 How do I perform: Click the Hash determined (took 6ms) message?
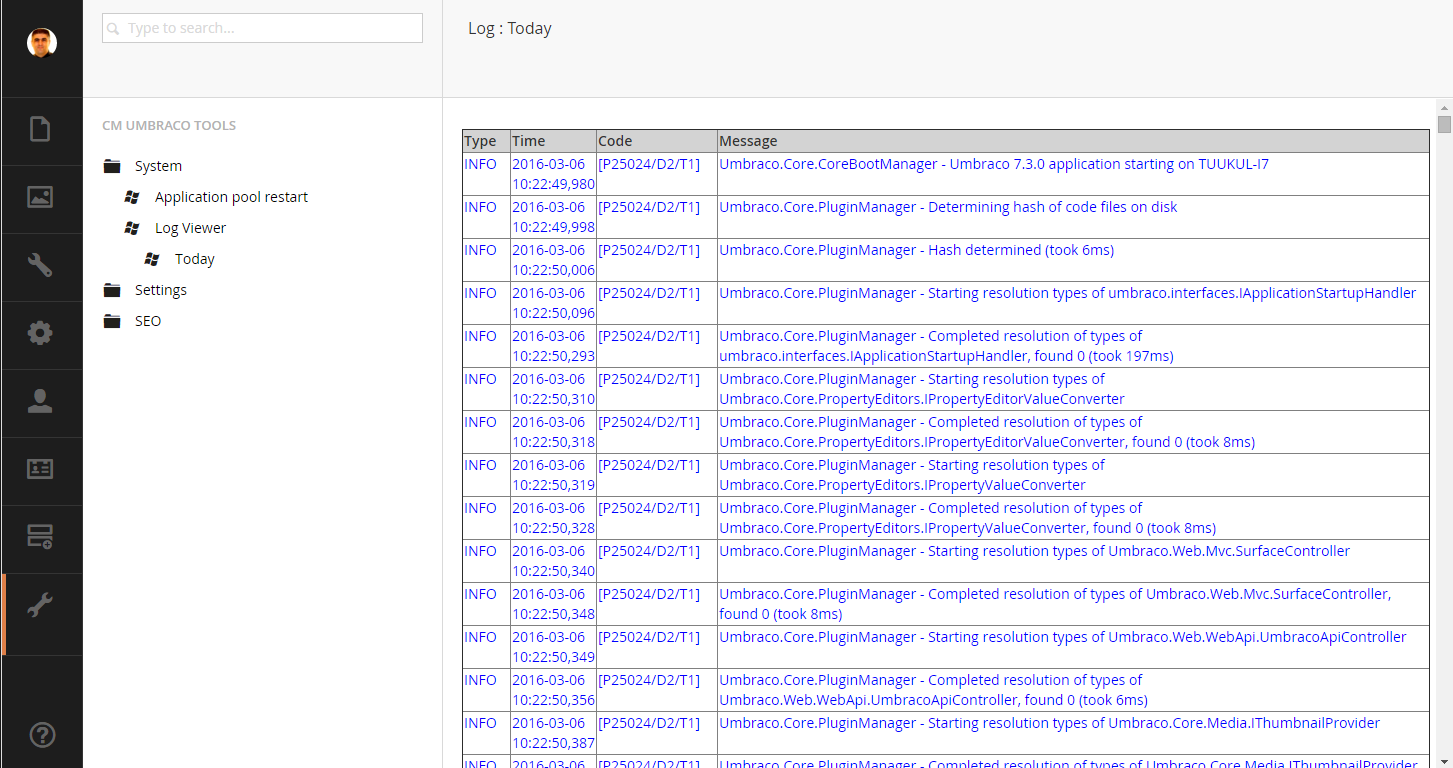pos(916,250)
